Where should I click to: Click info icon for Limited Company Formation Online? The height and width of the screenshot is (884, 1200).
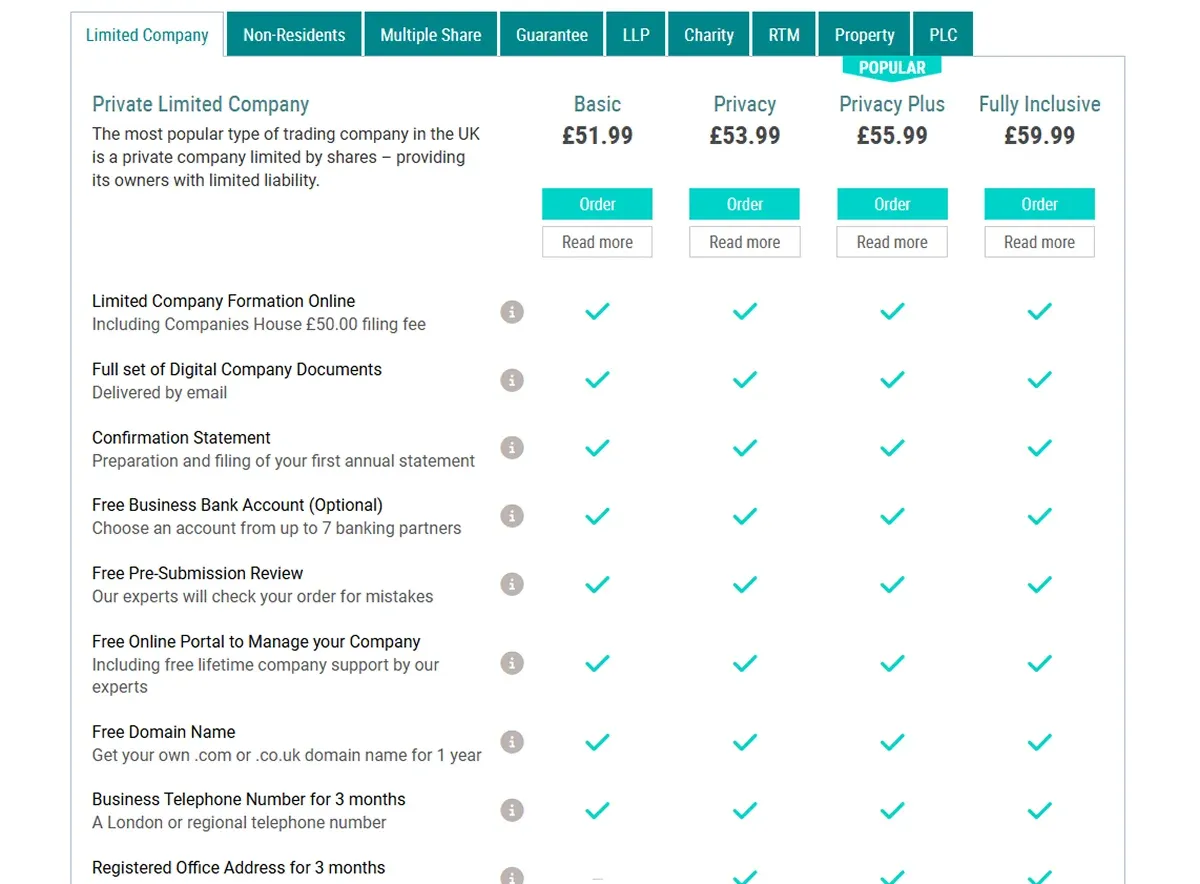click(512, 312)
